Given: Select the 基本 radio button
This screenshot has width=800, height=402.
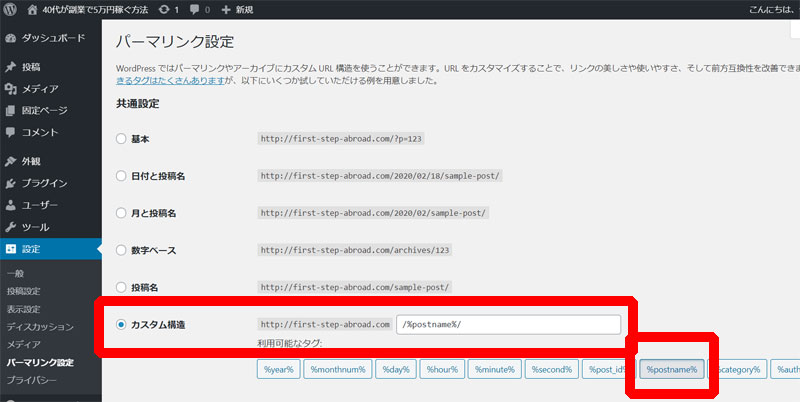Looking at the screenshot, I should tap(122, 138).
